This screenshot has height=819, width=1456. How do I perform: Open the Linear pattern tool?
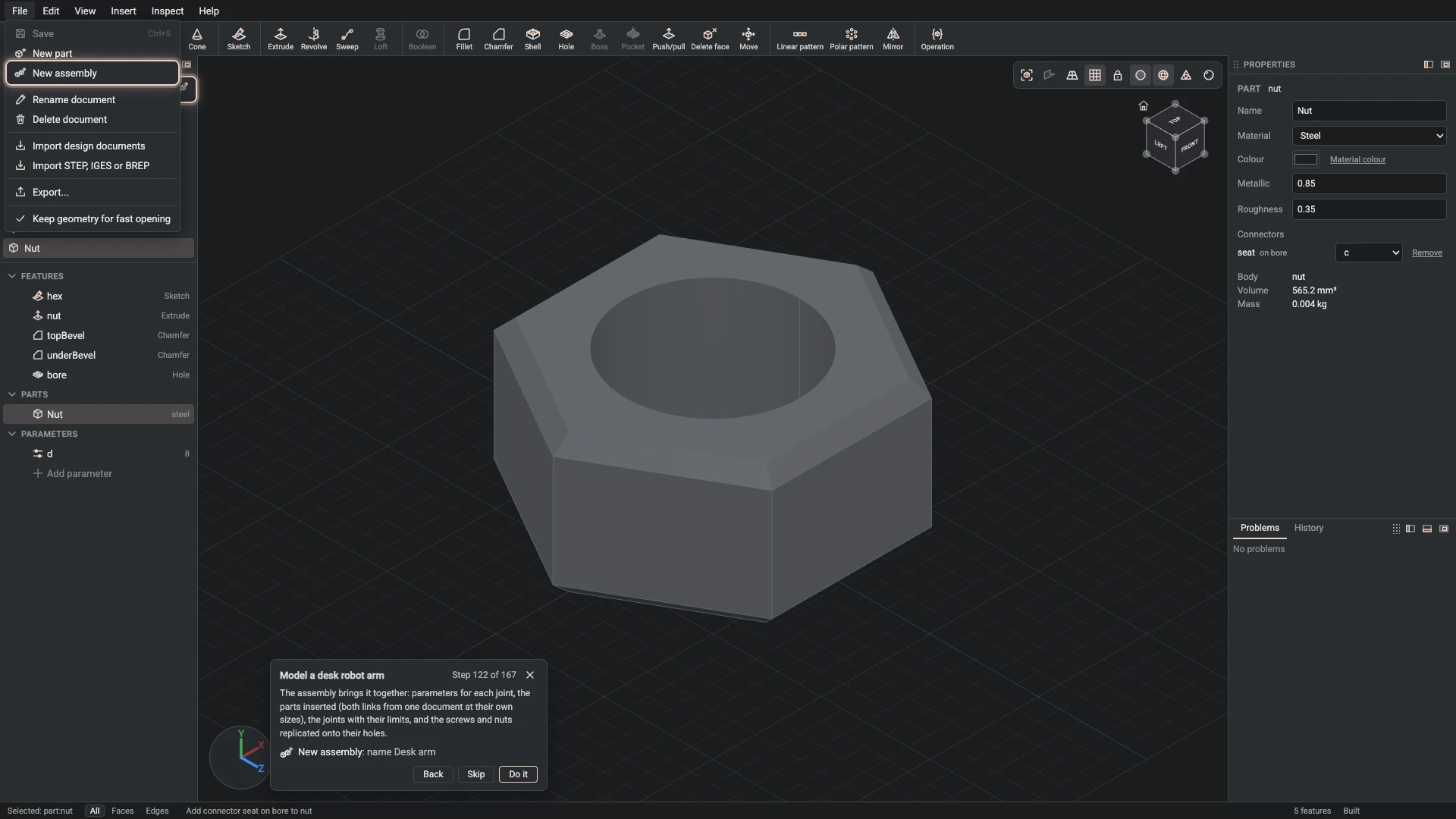(x=800, y=39)
